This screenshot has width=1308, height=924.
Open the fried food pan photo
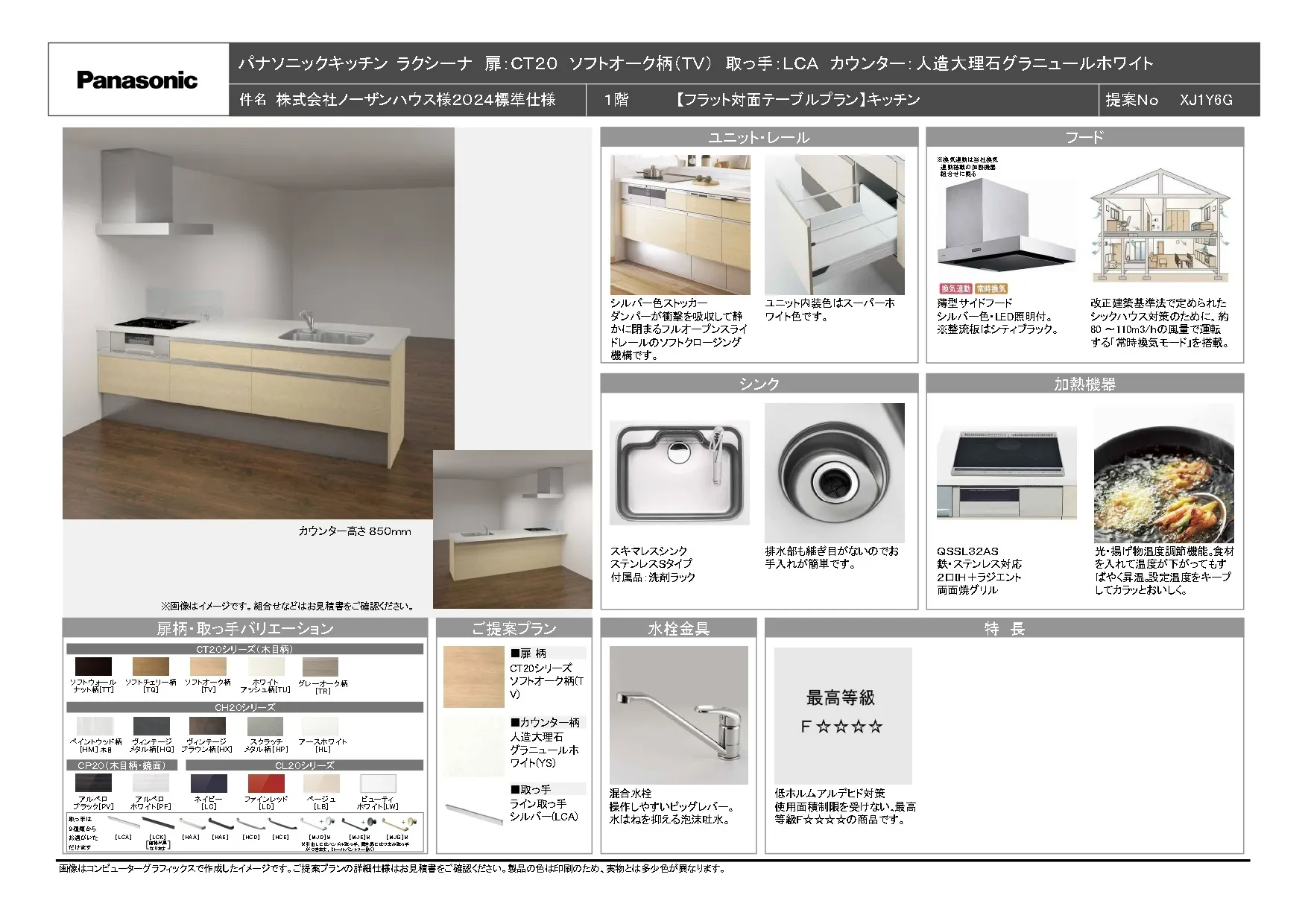click(x=1163, y=473)
